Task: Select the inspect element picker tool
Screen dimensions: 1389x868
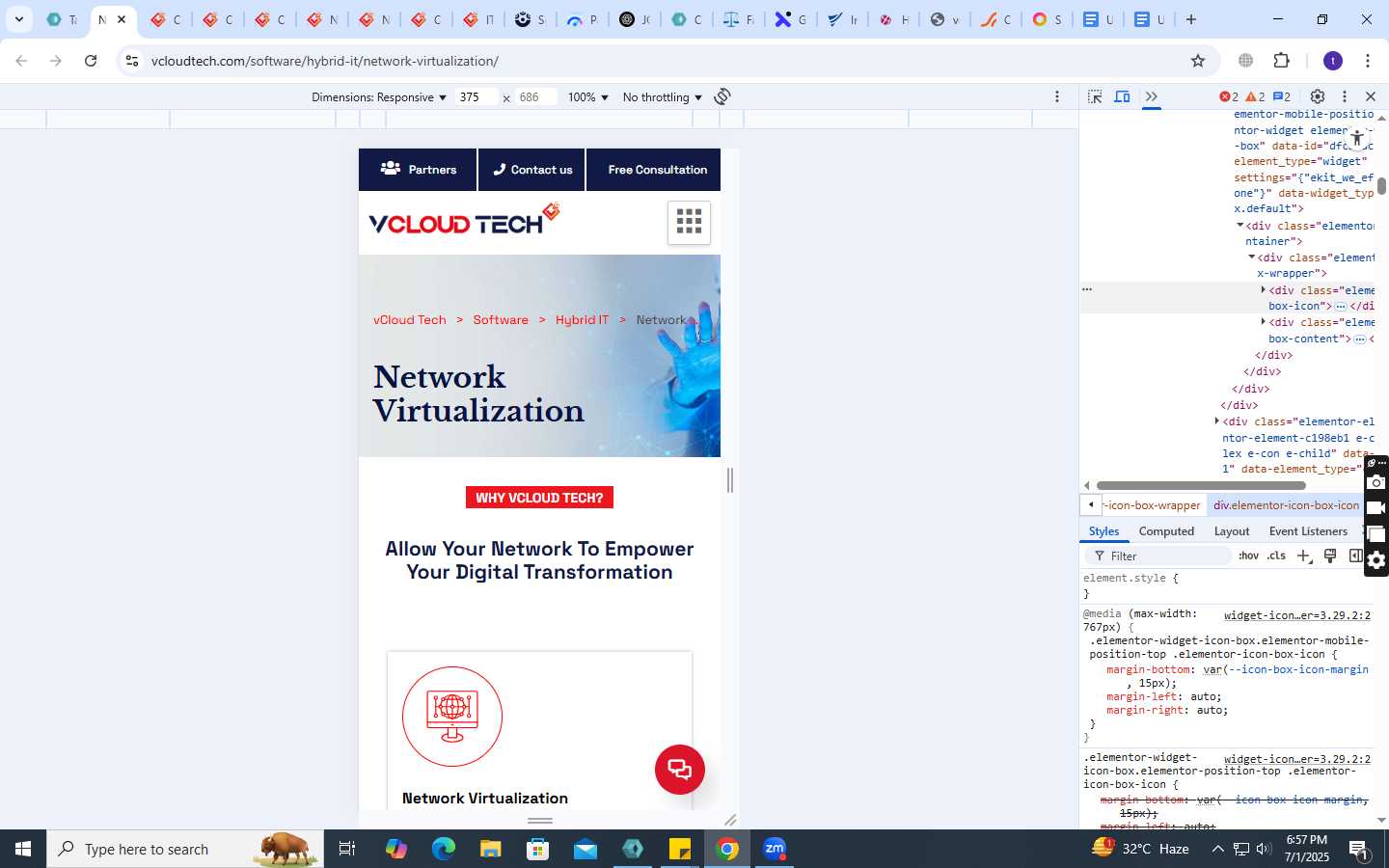Action: click(1095, 96)
